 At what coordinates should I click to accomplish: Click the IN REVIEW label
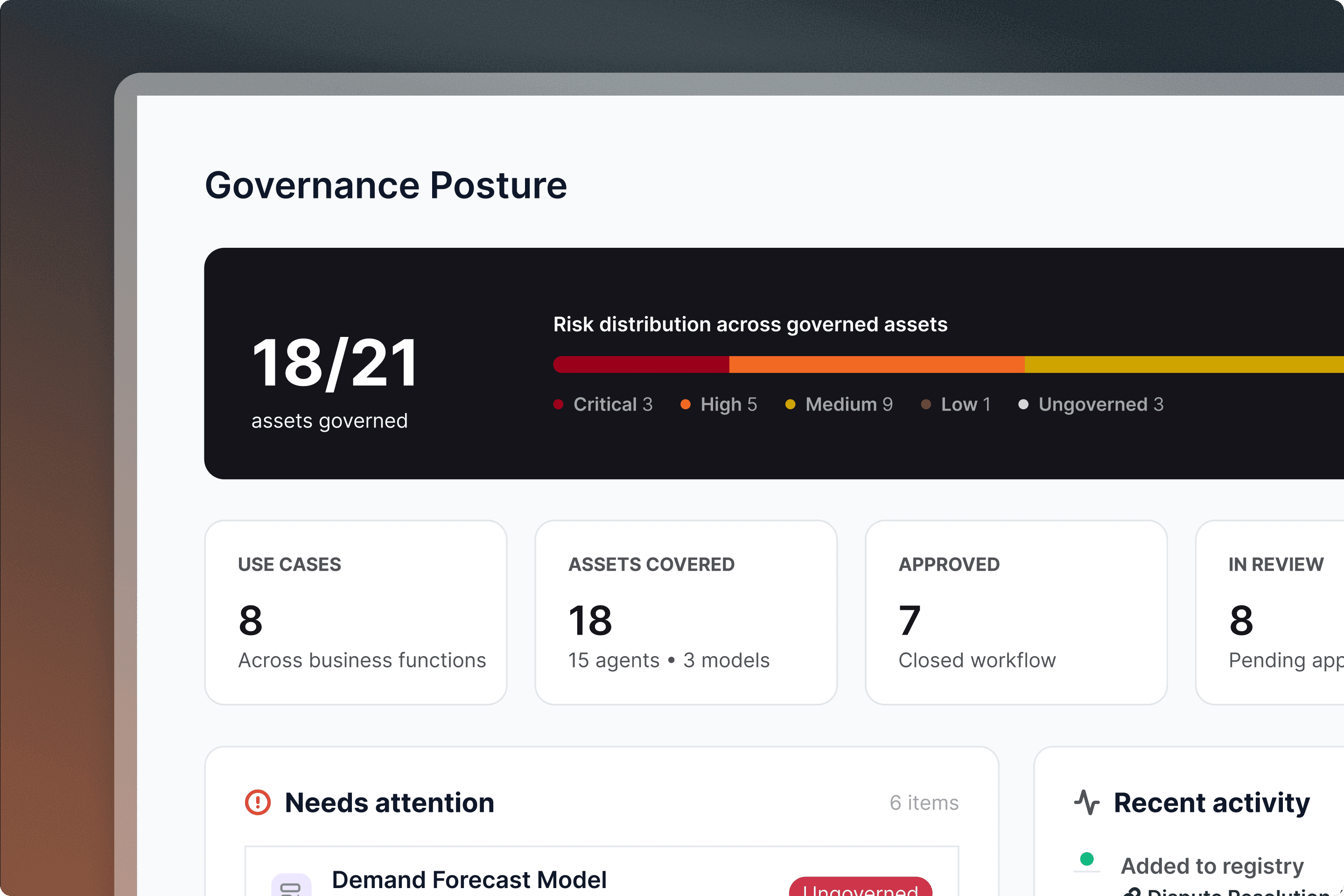(1276, 565)
